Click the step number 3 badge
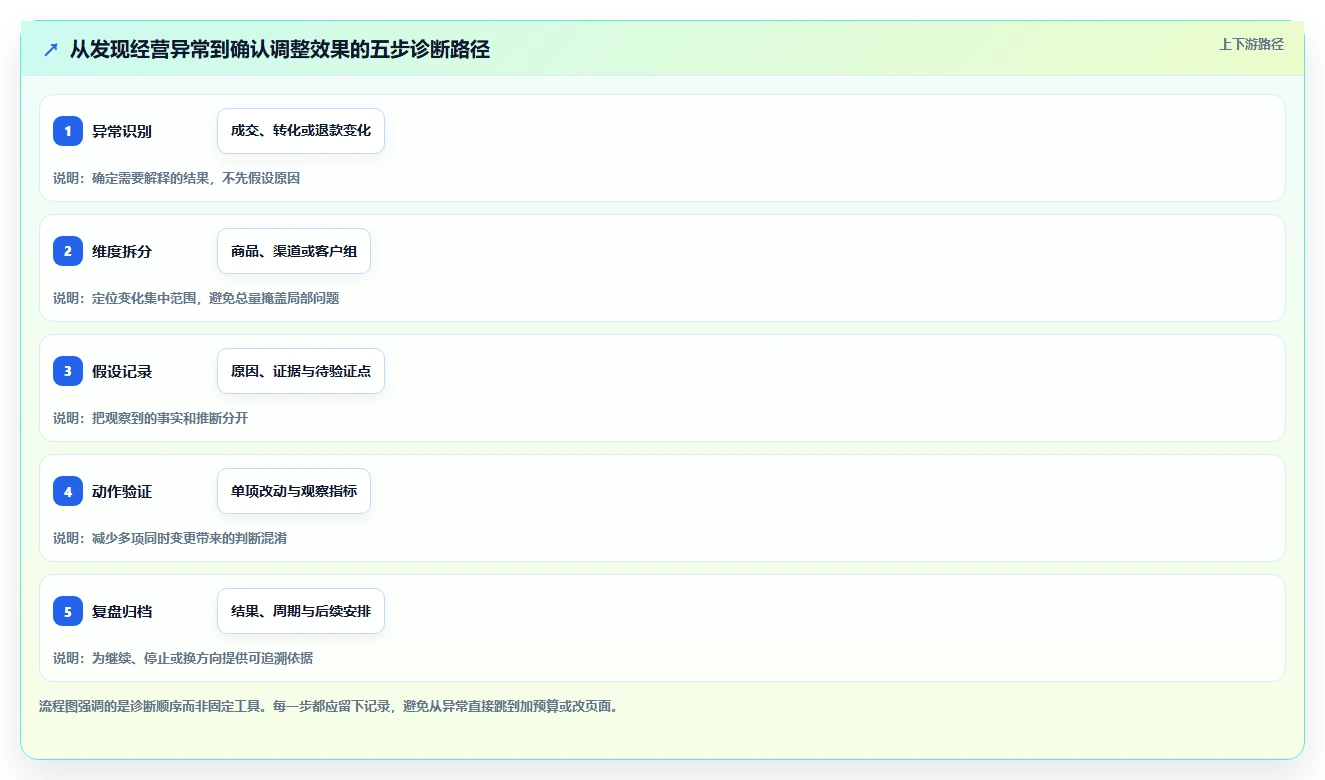Viewport: 1325px width, 780px height. click(x=68, y=371)
